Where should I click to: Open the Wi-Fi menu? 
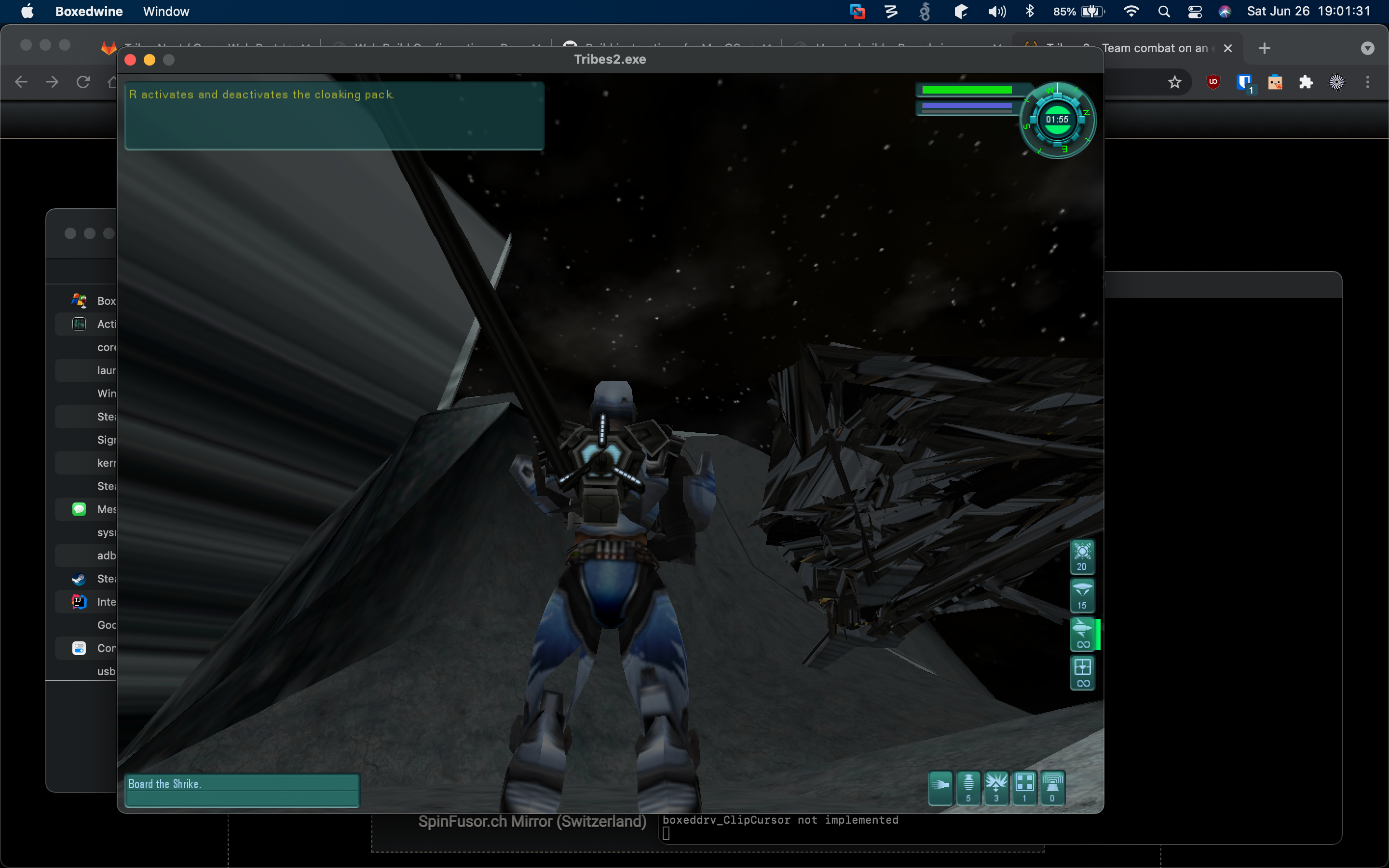click(x=1130, y=12)
